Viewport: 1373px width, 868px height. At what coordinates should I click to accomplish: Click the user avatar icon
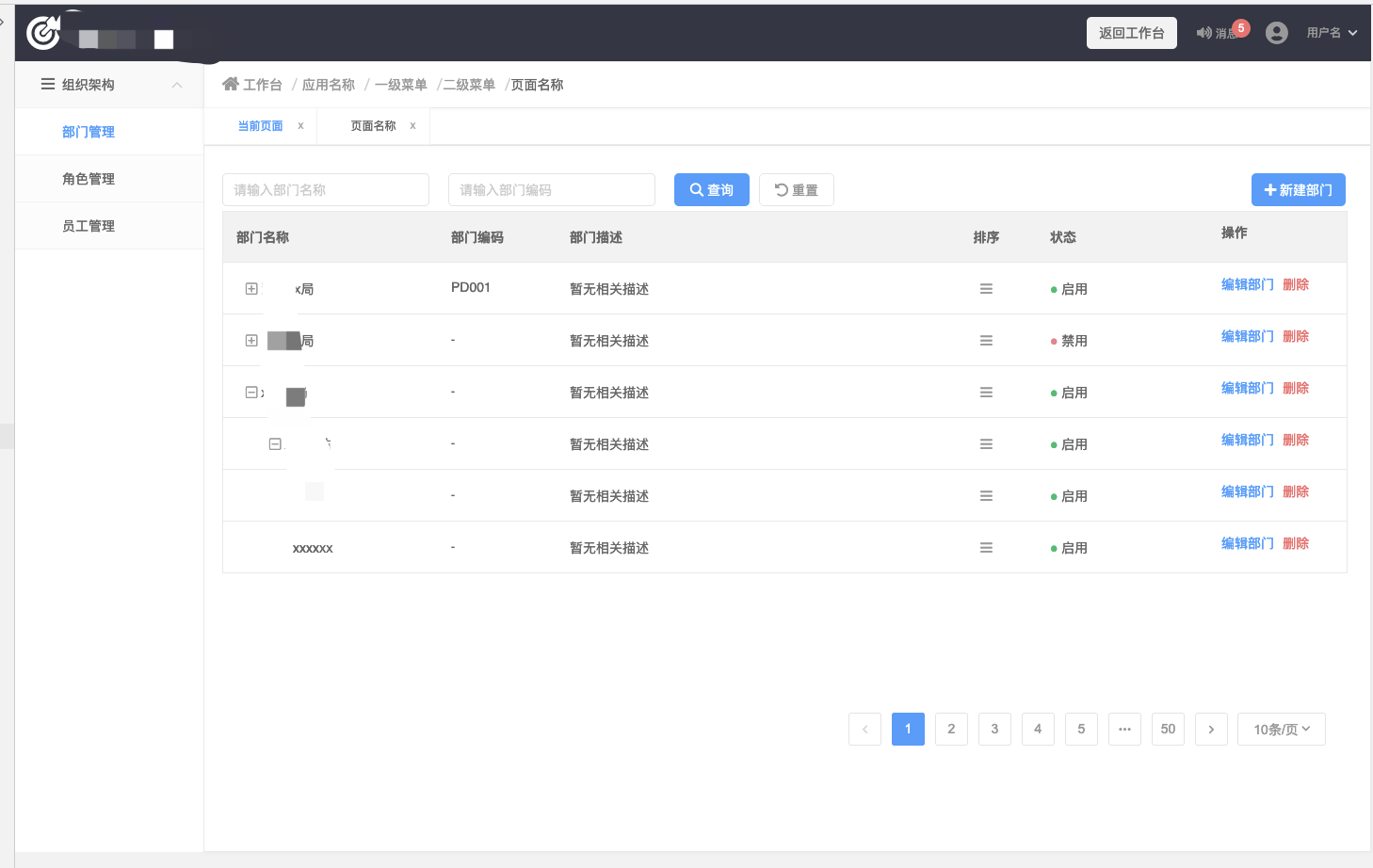(x=1277, y=33)
